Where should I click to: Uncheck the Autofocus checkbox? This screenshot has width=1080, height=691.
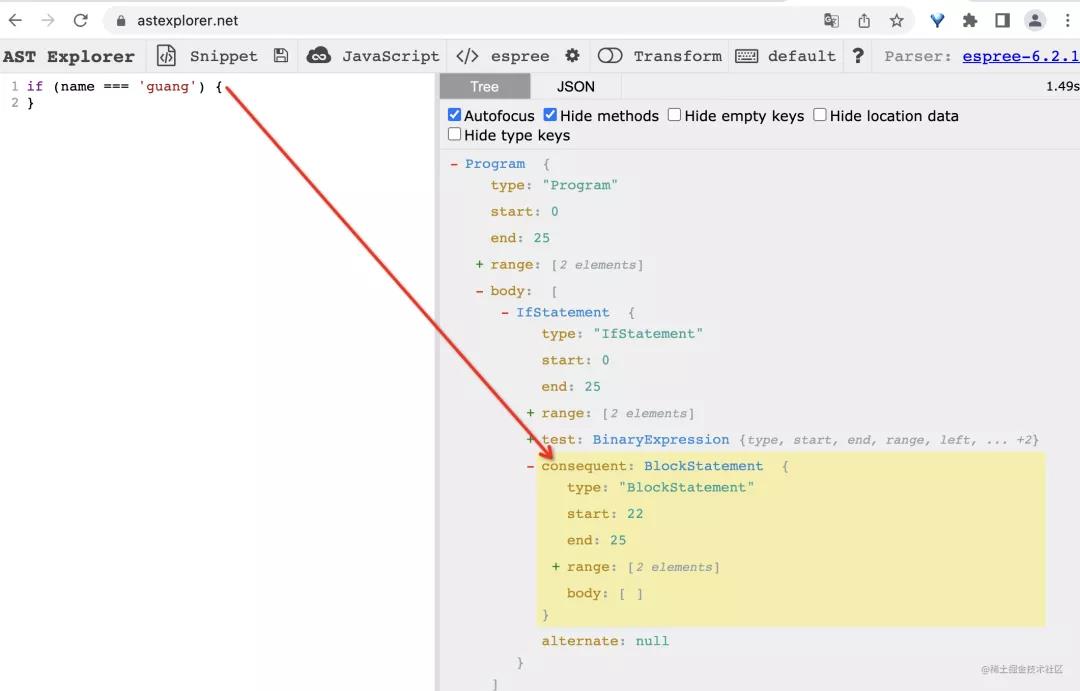[455, 115]
